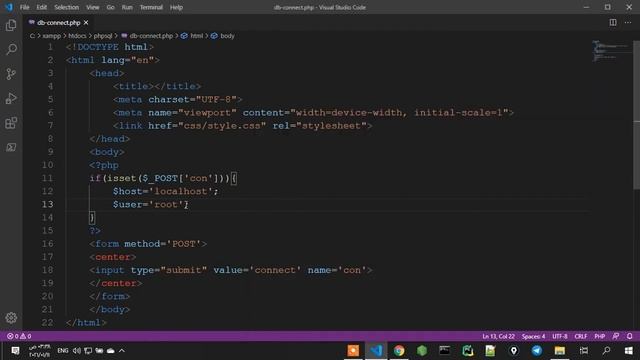The width and height of the screenshot is (640, 360).
Task: Close the db-connect.php tab
Action: tap(86, 22)
